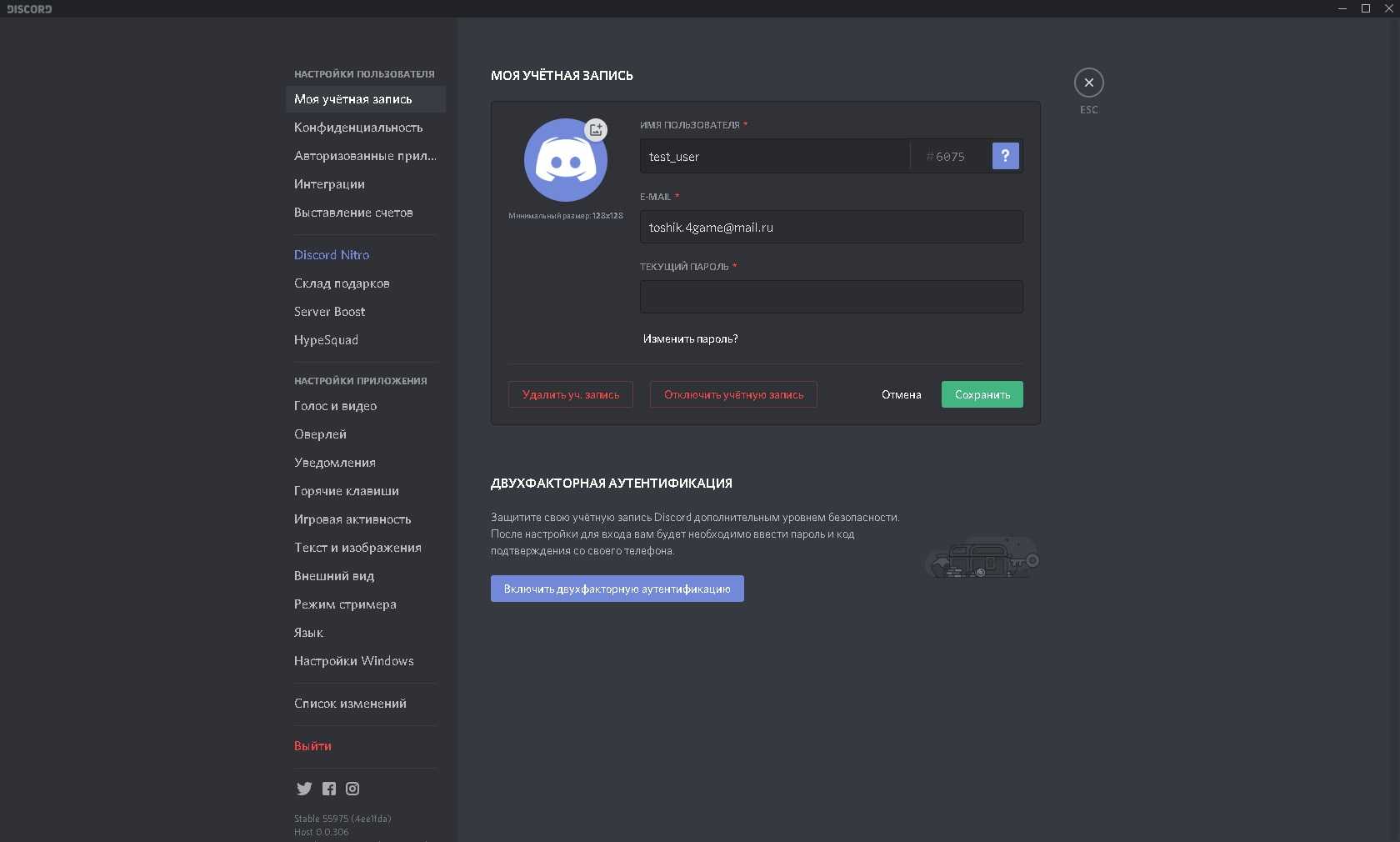The image size is (1400, 842).
Task: Click Изменить пароль? link
Action: pos(690,339)
